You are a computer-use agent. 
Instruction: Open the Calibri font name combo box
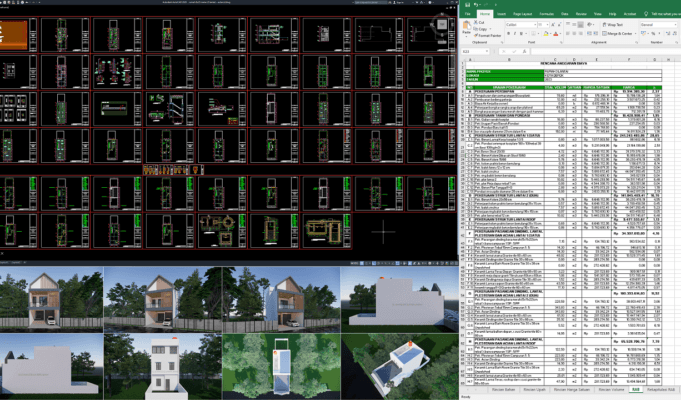521,25
